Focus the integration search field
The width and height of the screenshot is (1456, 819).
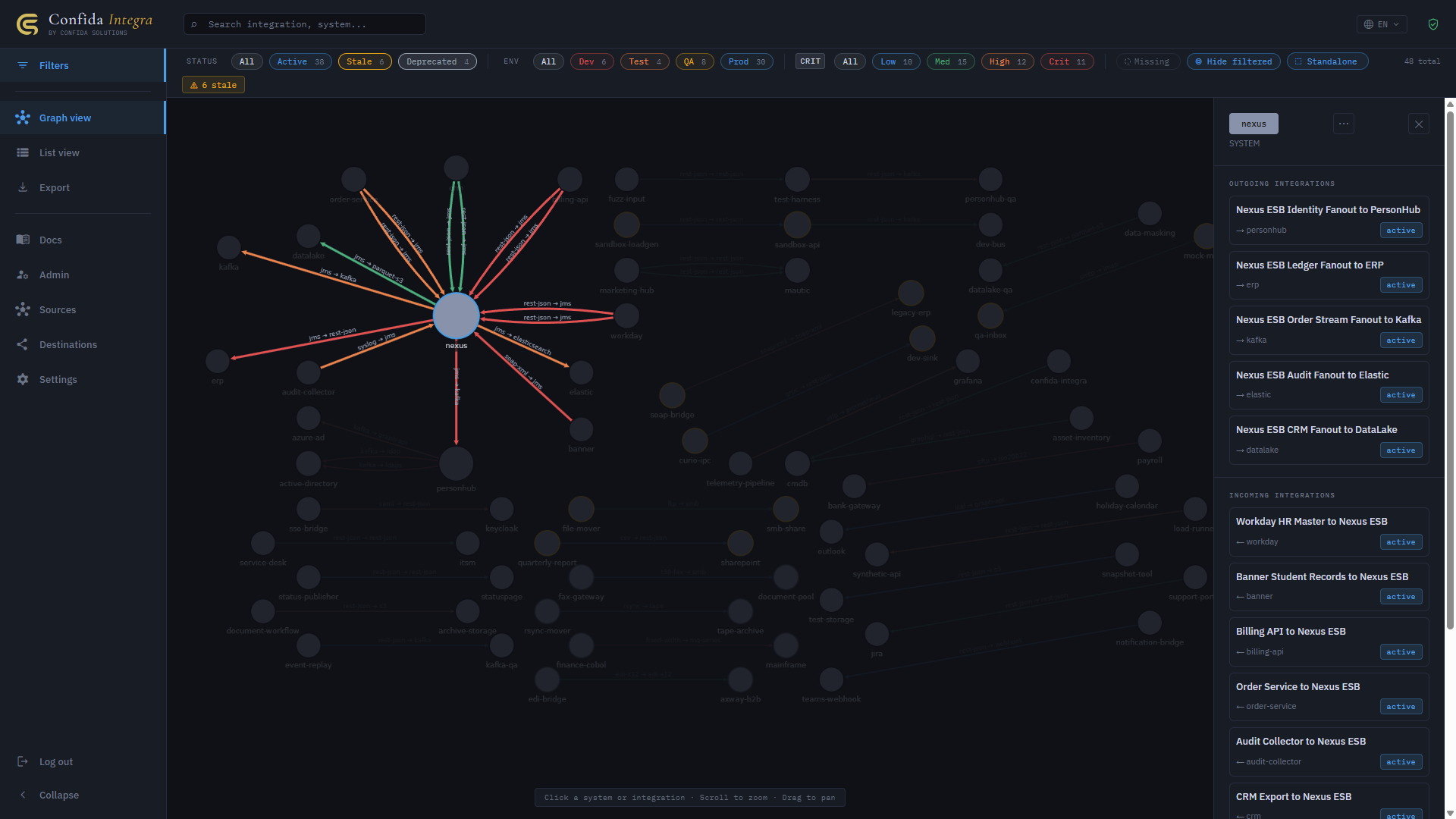[x=305, y=24]
